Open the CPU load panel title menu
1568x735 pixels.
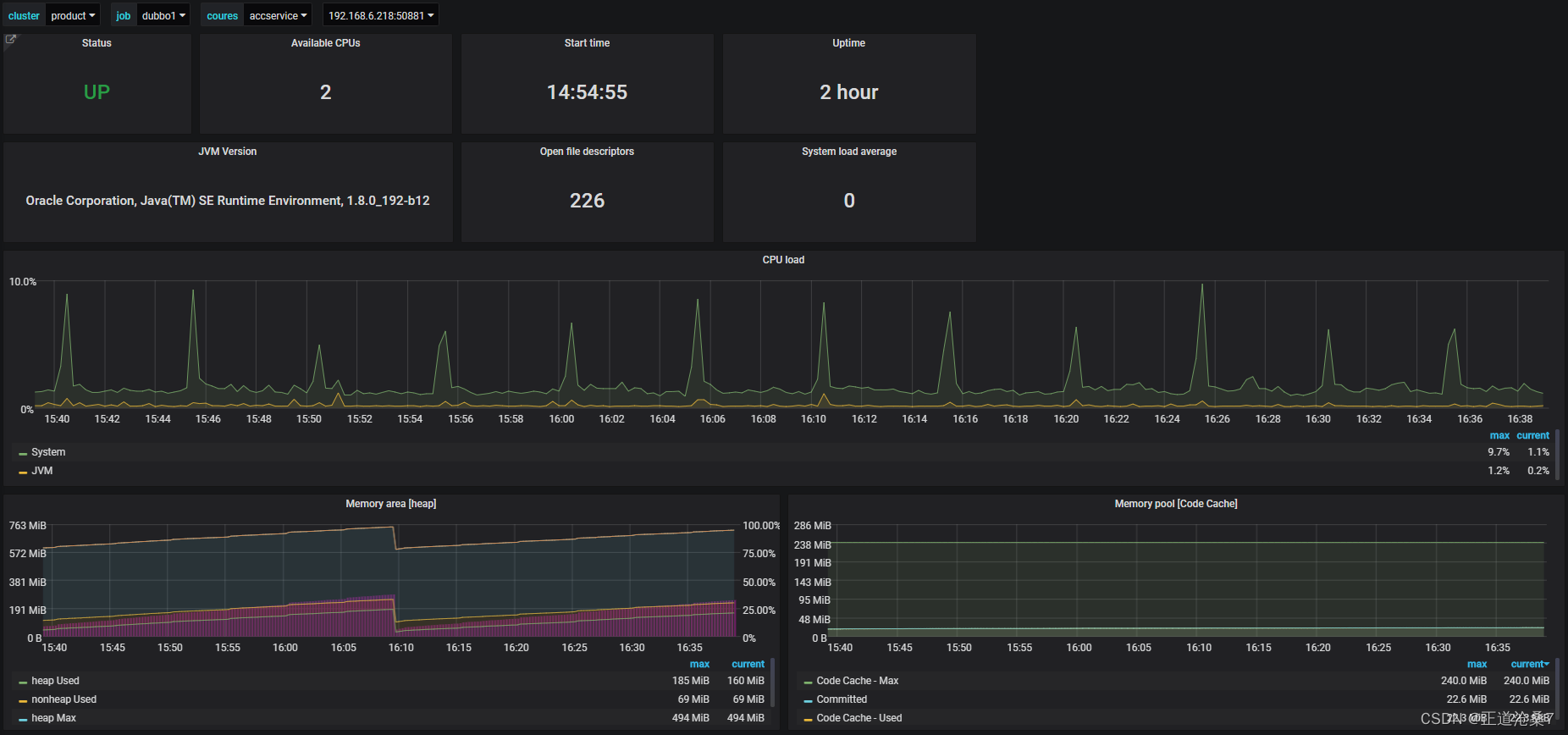[x=783, y=260]
